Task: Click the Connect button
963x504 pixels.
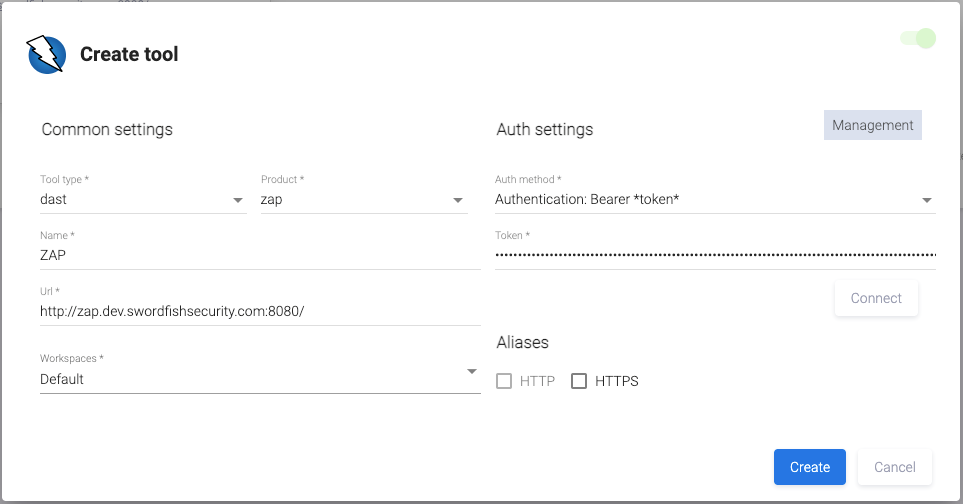Action: [x=876, y=298]
